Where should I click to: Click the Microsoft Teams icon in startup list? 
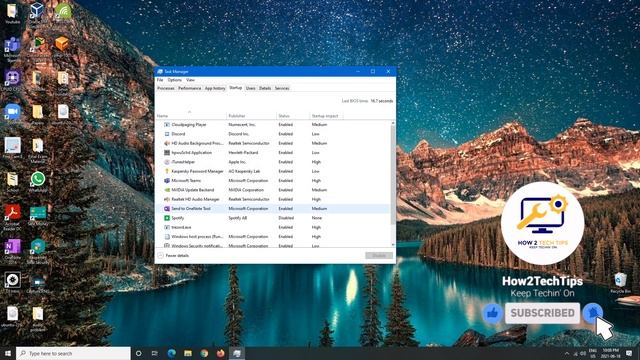pyautogui.click(x=167, y=180)
